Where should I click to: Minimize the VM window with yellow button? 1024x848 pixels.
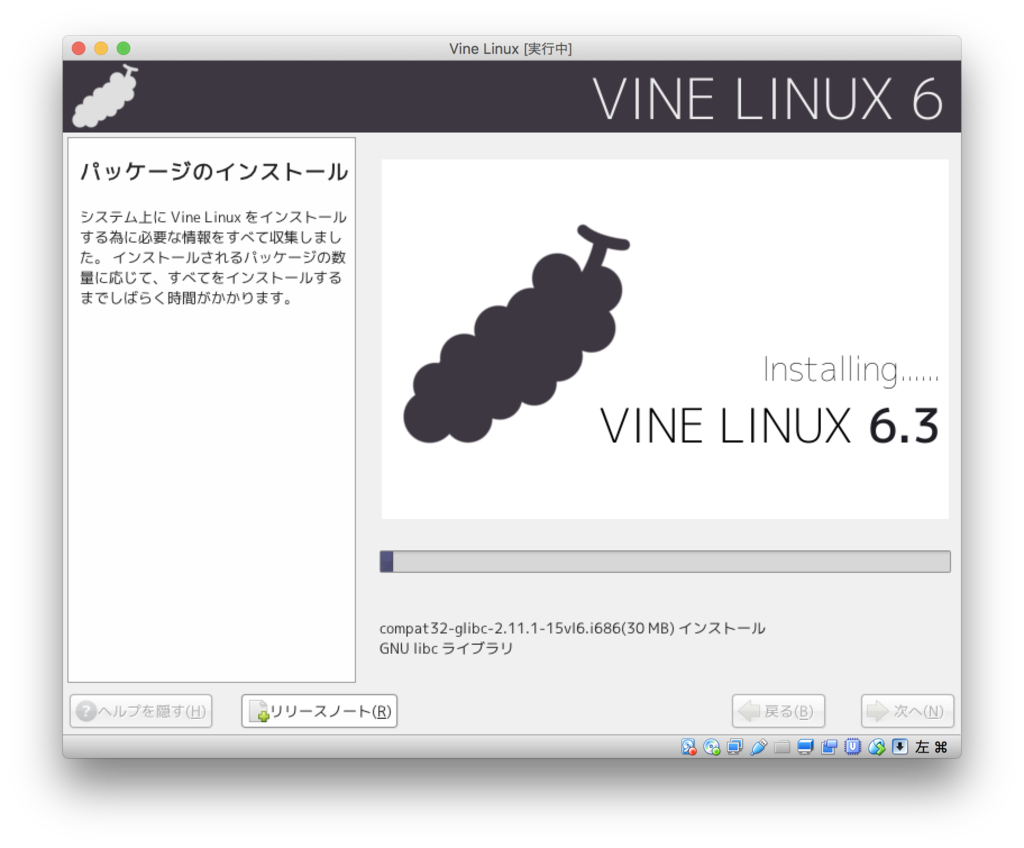click(x=101, y=48)
